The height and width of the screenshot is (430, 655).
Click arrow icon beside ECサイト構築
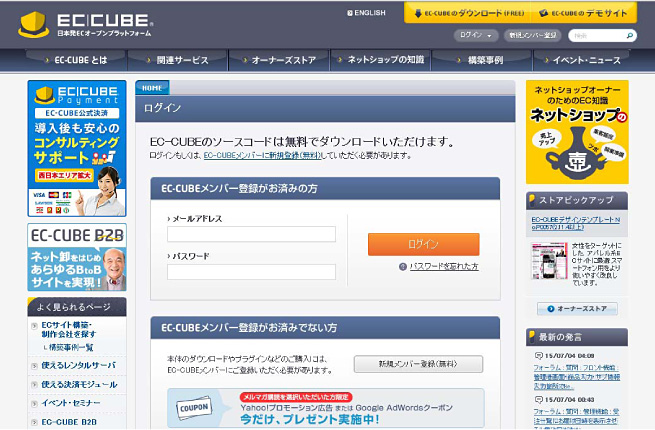coord(35,326)
